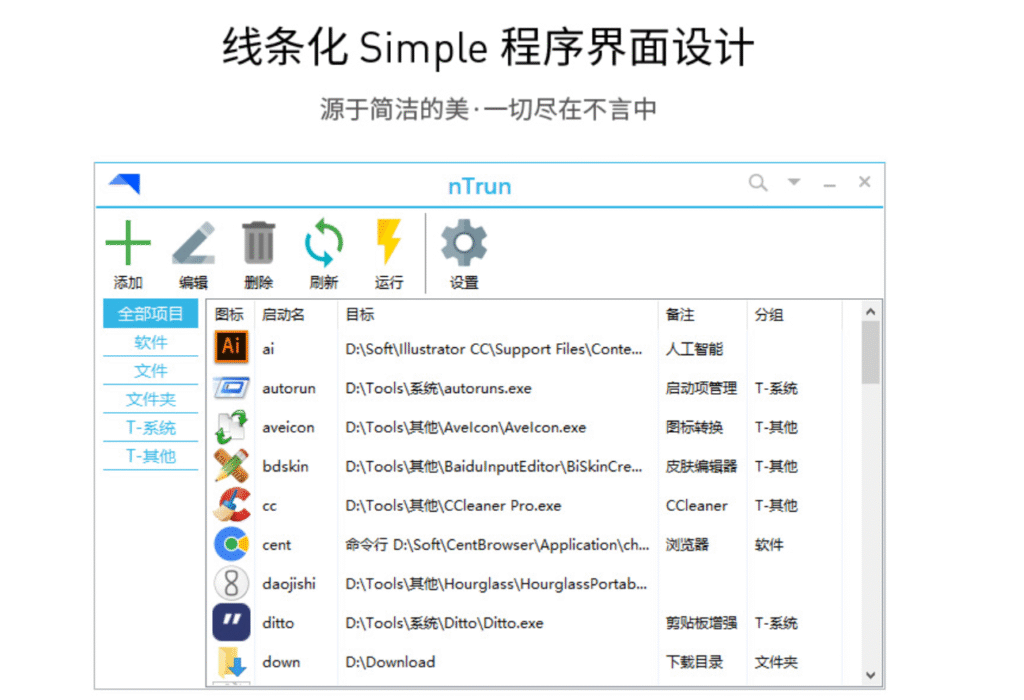Switch to 文件 group tab
The width and height of the screenshot is (1024, 700).
point(150,371)
